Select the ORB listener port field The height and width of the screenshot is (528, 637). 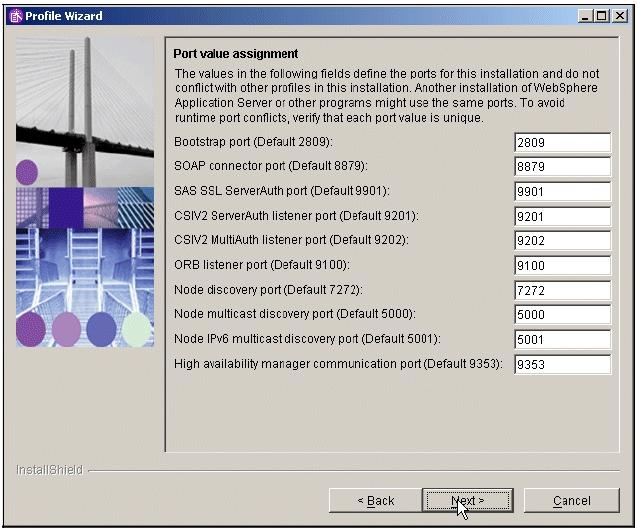tap(563, 266)
